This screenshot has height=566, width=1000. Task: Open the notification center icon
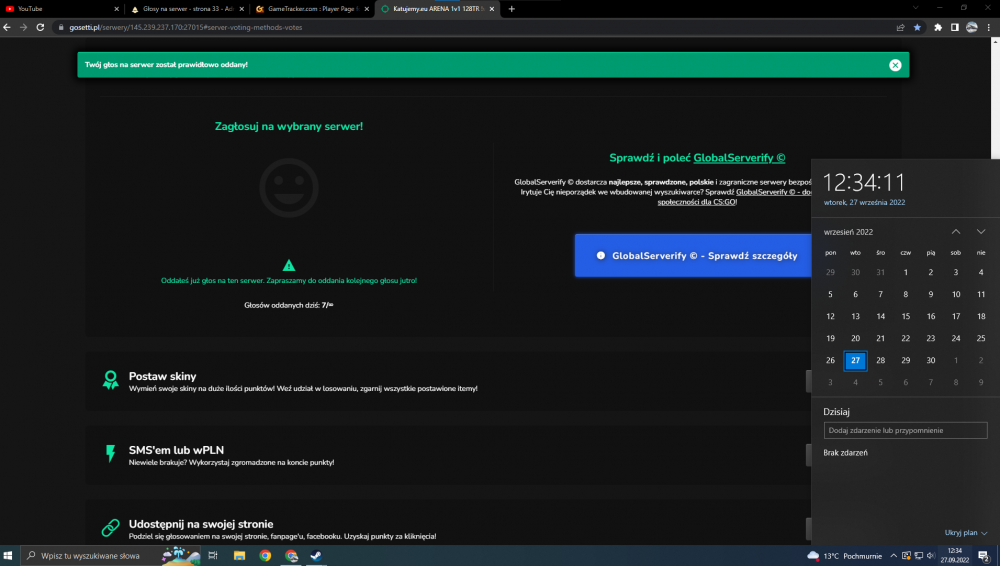click(983, 556)
